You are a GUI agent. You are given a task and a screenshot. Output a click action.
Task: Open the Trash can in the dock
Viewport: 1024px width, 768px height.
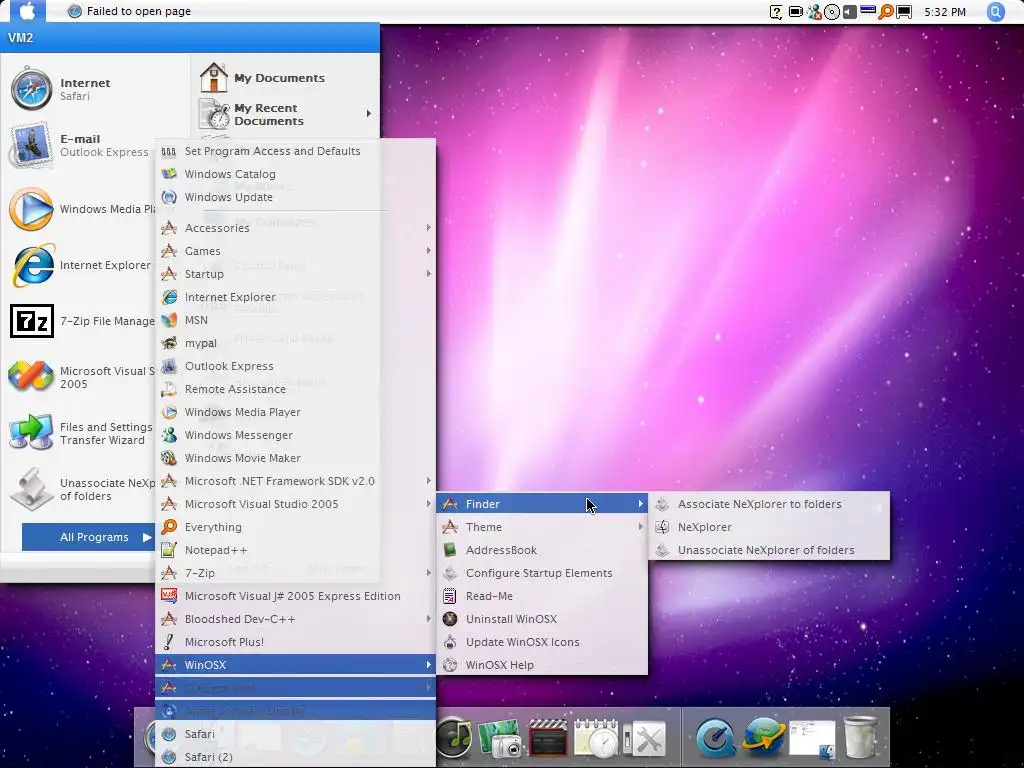pyautogui.click(x=860, y=738)
